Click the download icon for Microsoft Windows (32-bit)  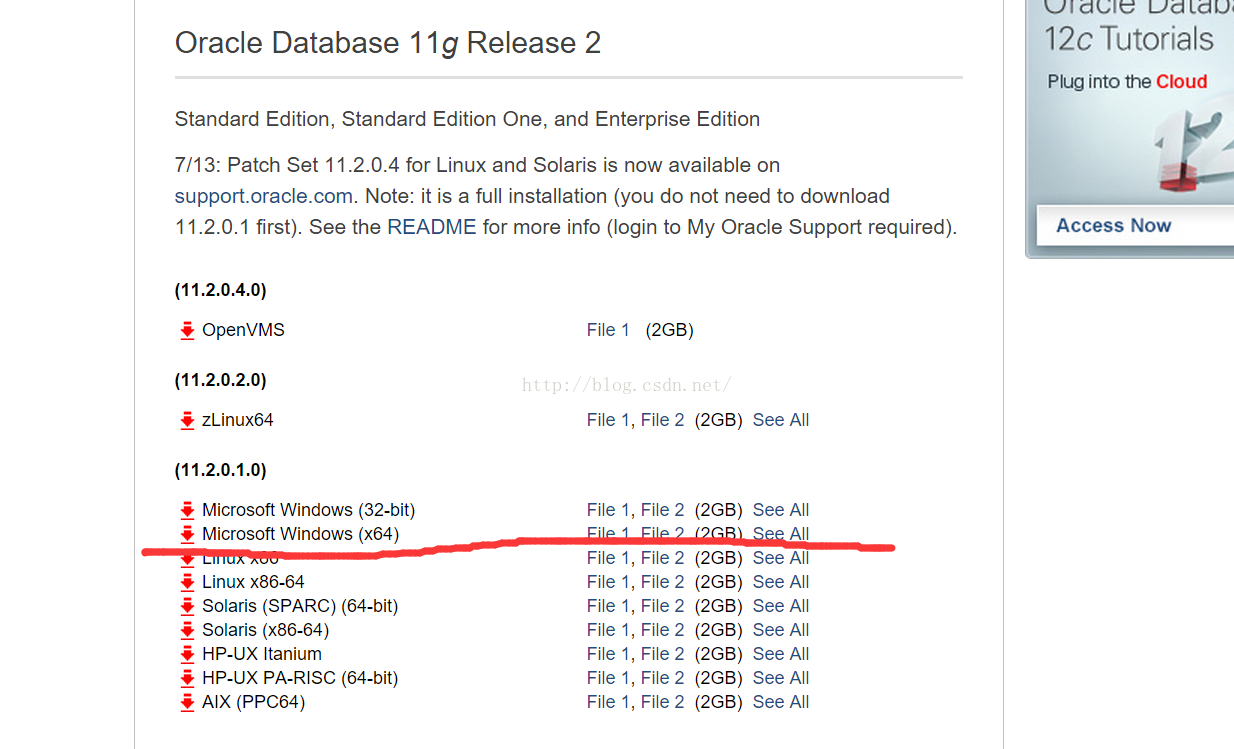(x=187, y=511)
